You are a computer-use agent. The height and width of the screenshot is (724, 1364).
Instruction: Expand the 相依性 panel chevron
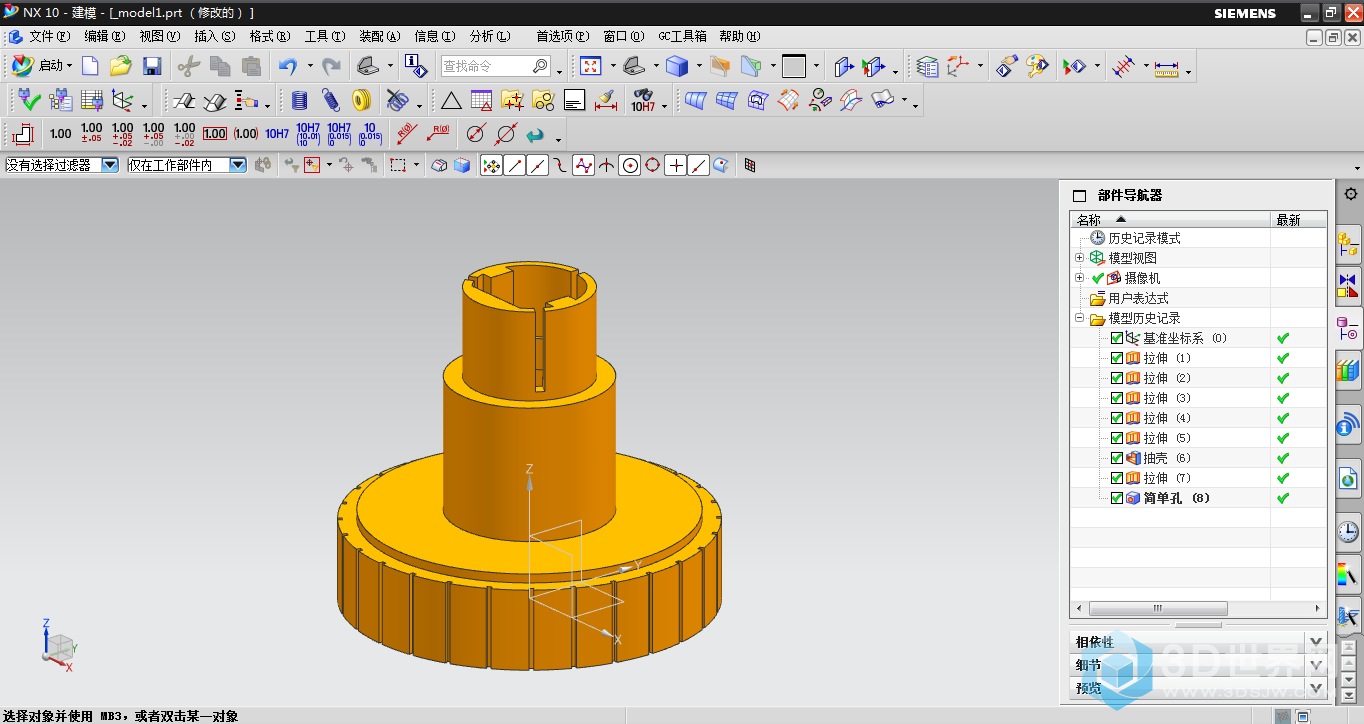[x=1316, y=642]
